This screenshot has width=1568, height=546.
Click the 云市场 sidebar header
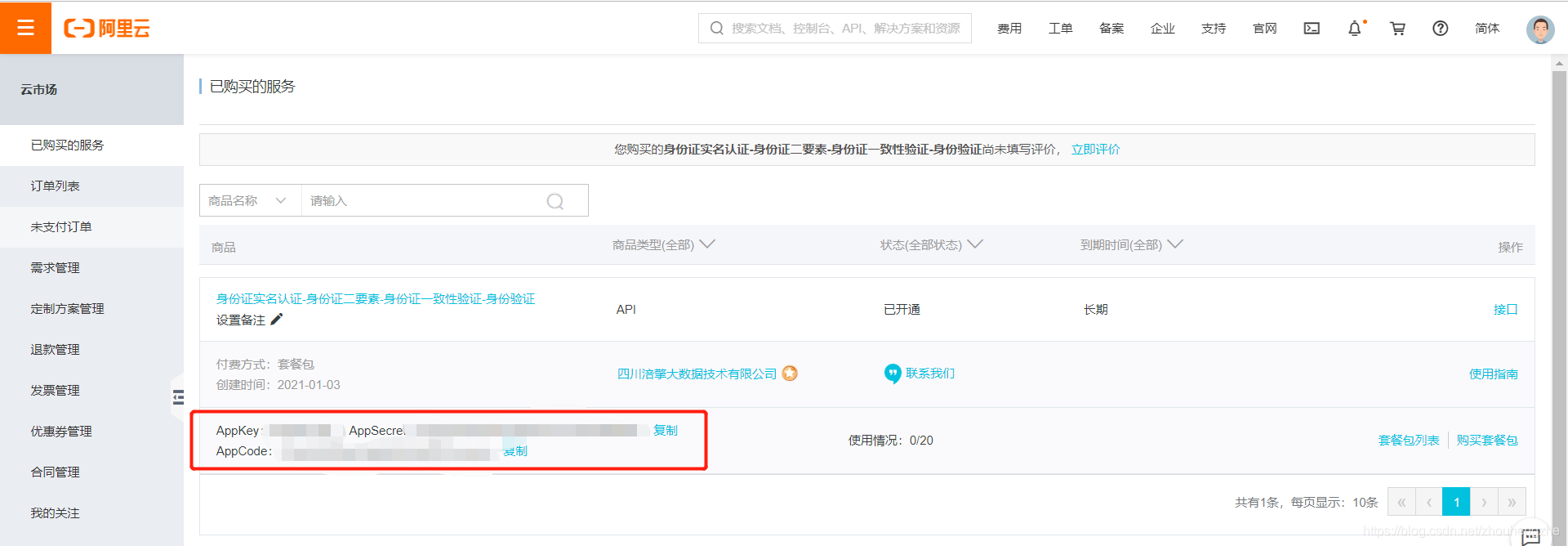(91, 90)
